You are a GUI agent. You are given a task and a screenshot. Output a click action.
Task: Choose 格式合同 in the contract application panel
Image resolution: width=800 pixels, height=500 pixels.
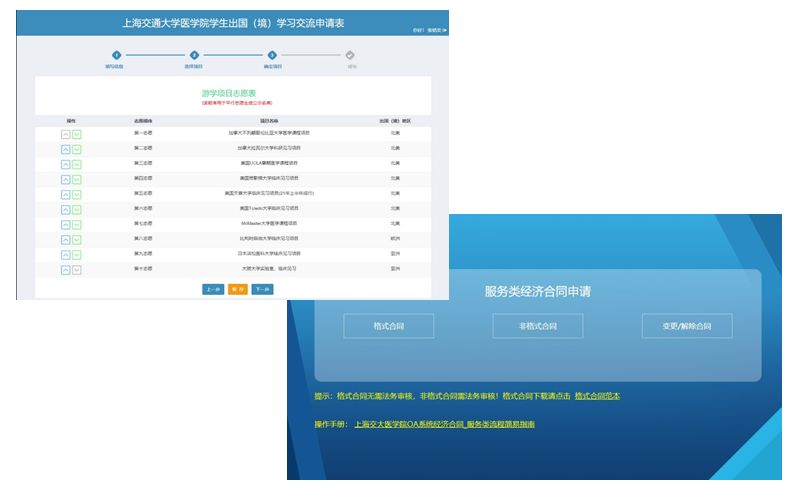click(x=389, y=326)
